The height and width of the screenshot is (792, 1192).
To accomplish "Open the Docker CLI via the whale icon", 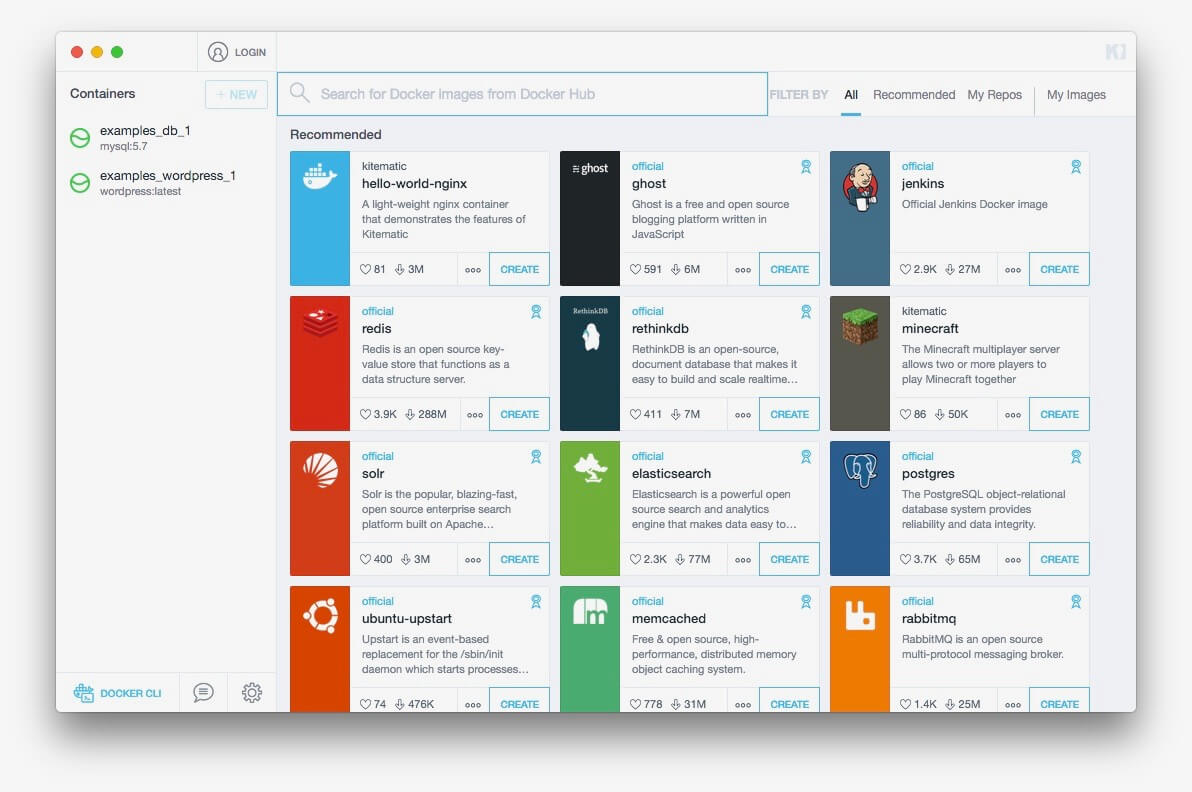I will click(x=84, y=692).
